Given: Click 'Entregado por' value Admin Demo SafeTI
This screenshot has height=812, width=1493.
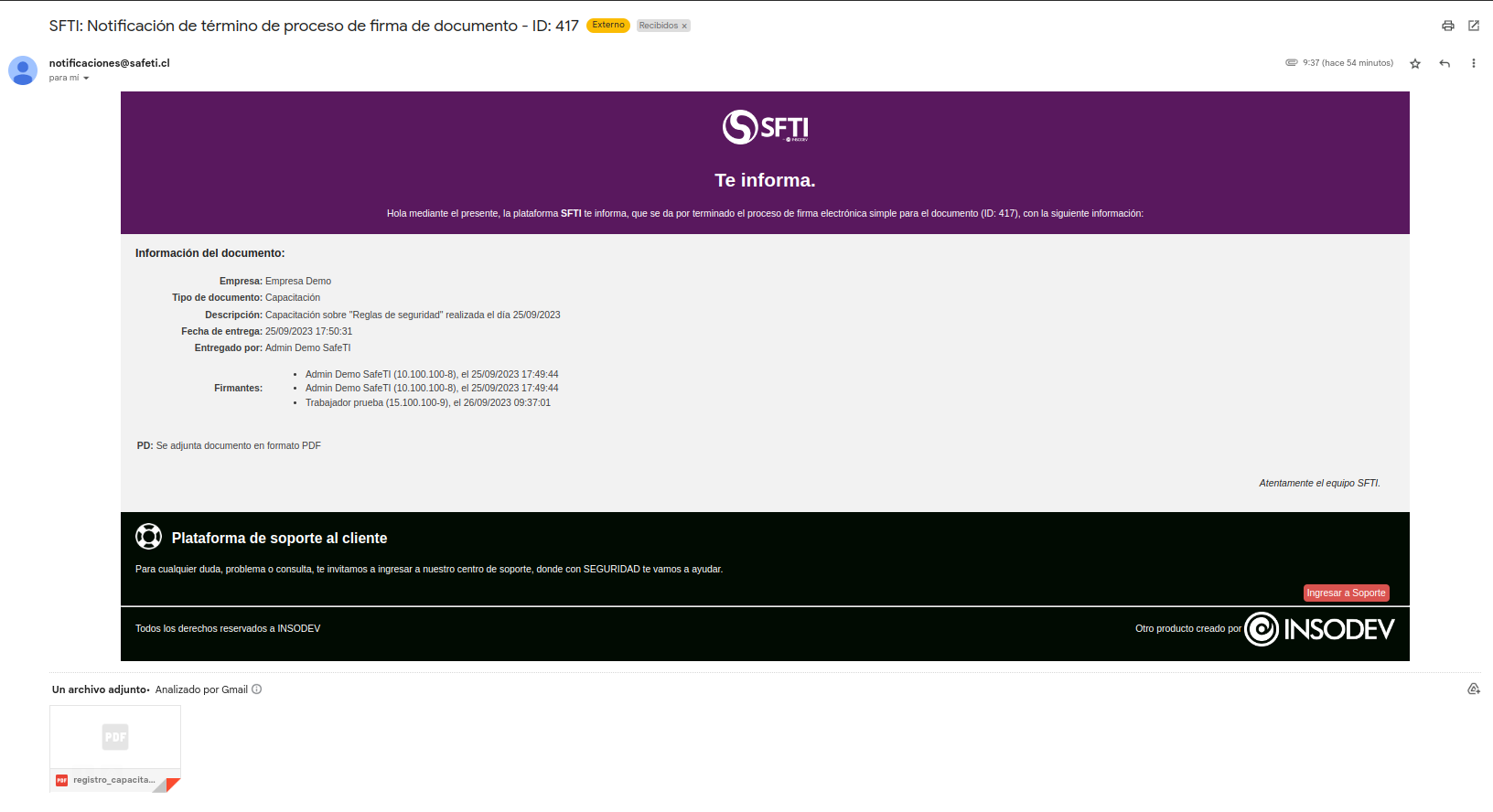Looking at the screenshot, I should (308, 348).
